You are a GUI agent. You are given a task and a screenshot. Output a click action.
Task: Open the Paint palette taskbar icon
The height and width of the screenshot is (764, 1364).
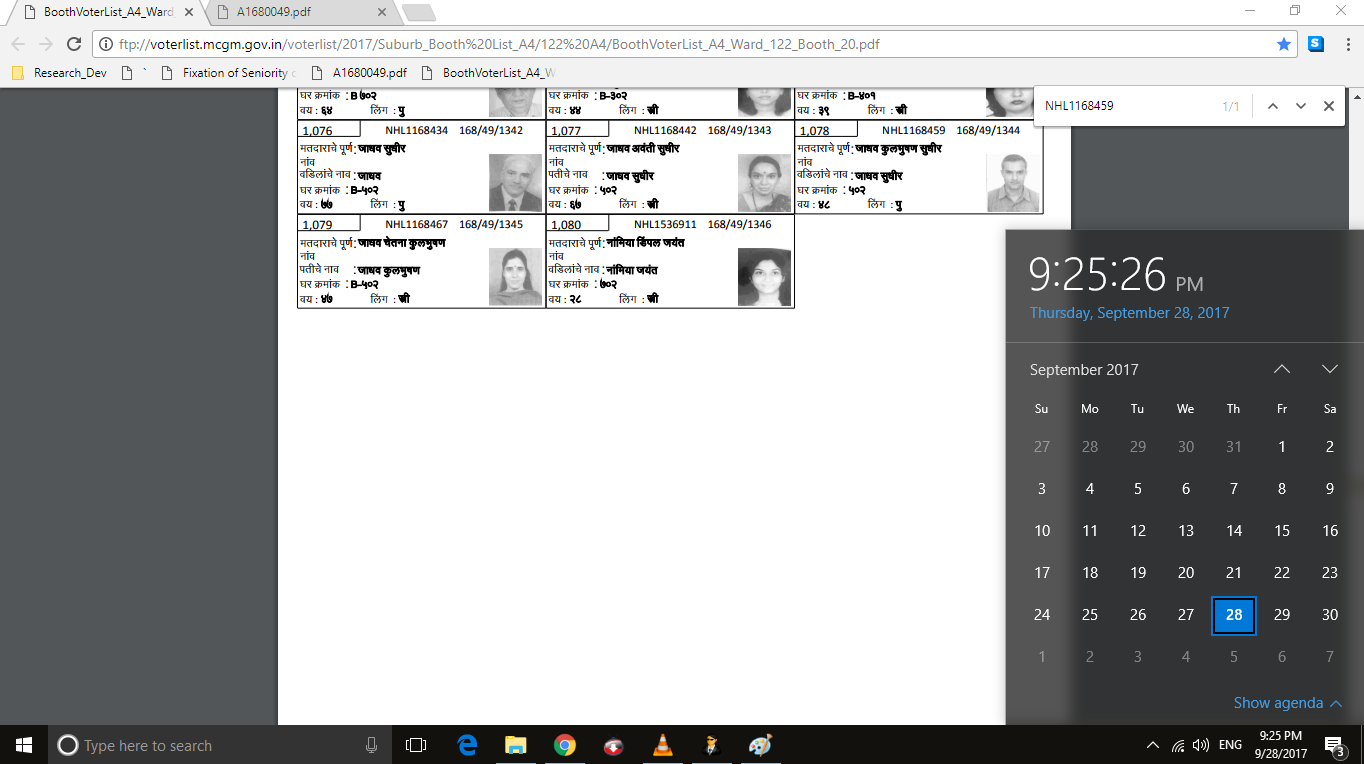click(760, 745)
